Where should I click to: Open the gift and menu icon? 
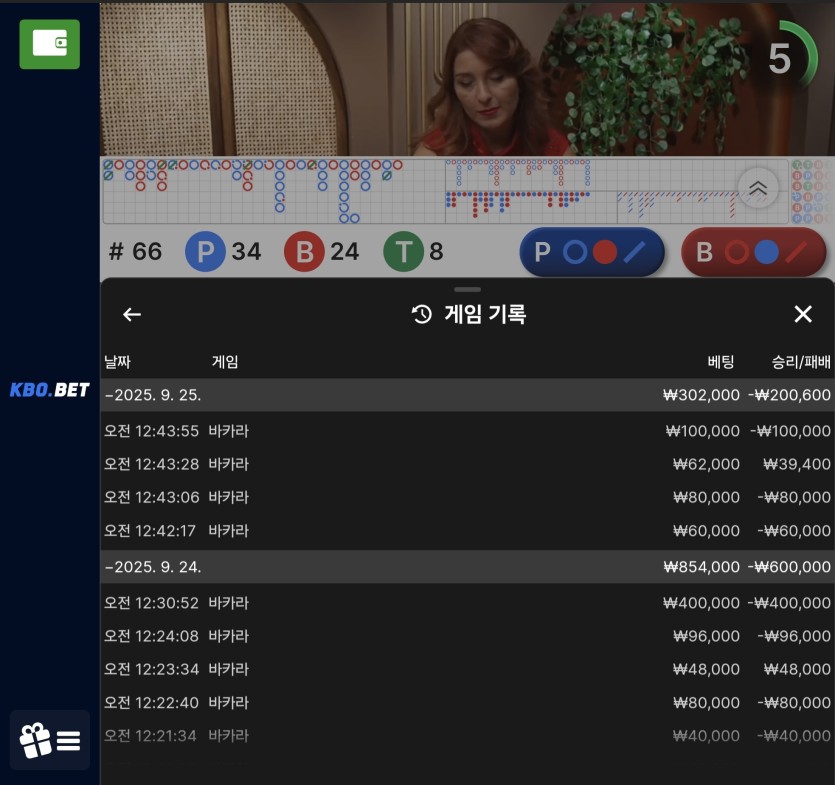point(50,740)
